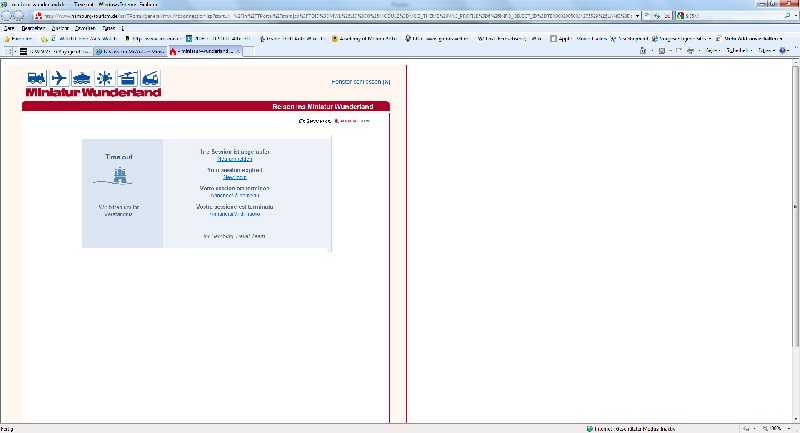Click the add-to-favorites-bar star icon
This screenshot has height=433, width=800.
[44, 39]
